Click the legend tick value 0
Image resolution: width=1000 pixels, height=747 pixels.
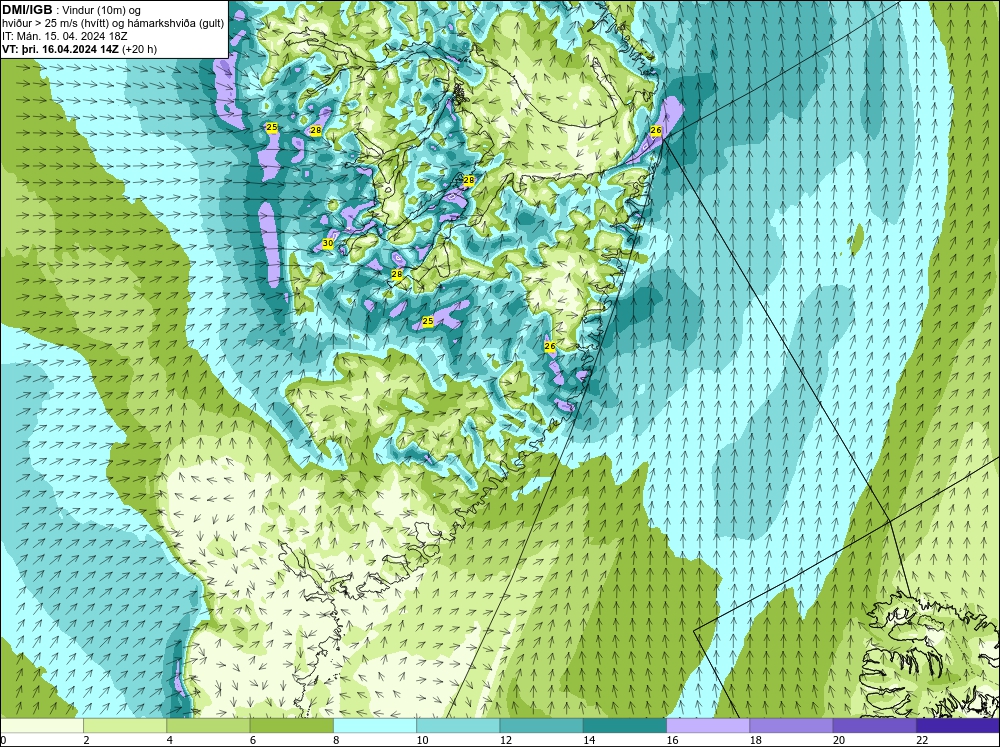(3, 740)
